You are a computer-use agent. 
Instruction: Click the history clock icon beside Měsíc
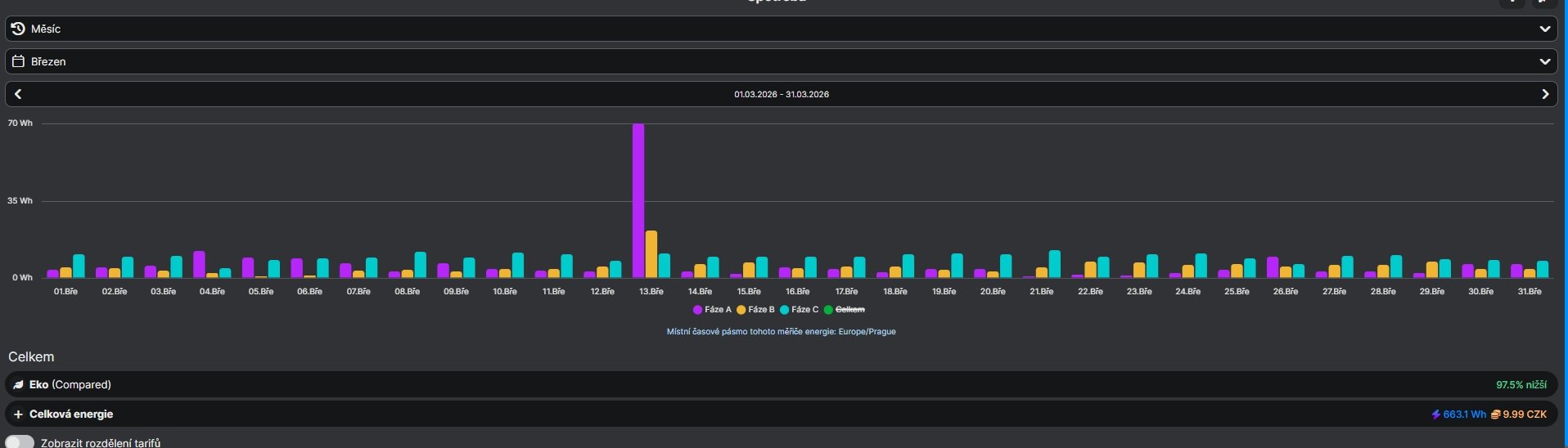[18, 29]
